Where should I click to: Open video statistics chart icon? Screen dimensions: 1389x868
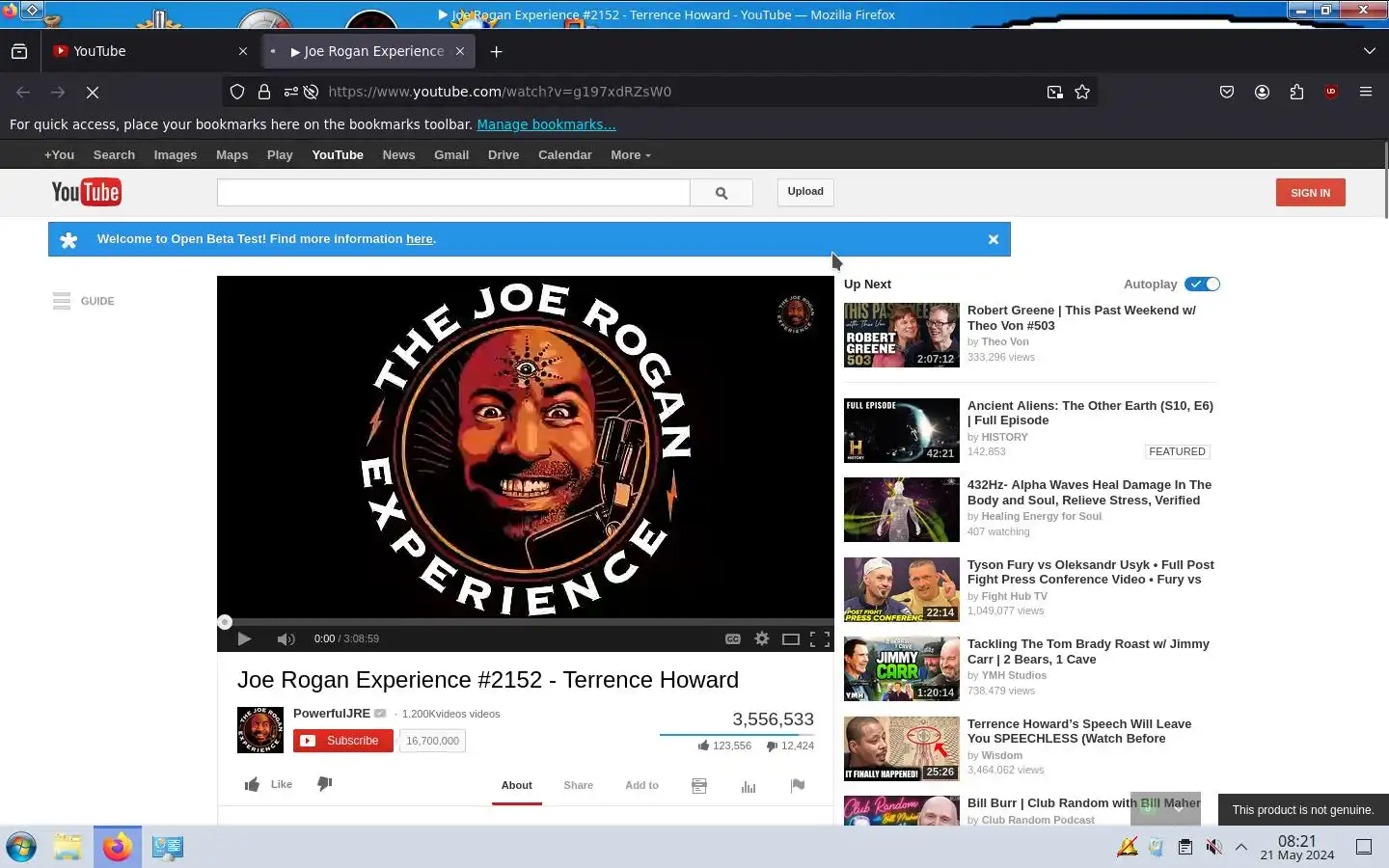click(x=749, y=786)
